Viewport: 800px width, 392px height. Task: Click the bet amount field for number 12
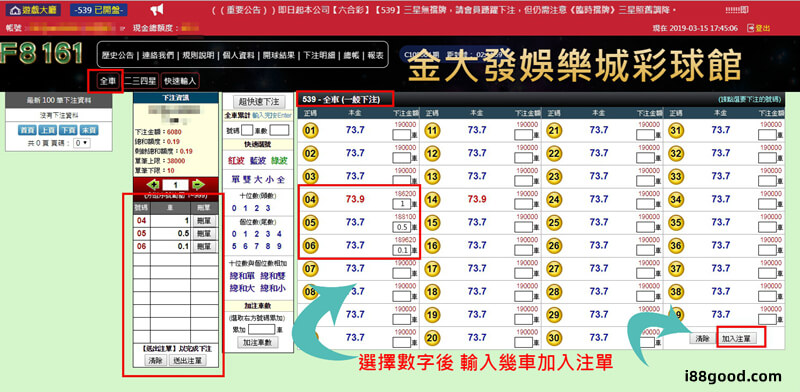coord(523,158)
